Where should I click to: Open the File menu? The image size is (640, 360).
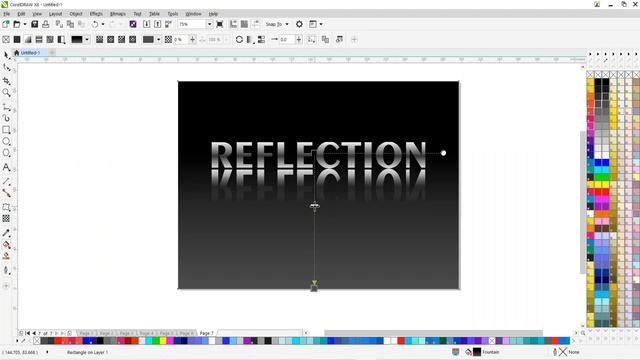click(7, 14)
